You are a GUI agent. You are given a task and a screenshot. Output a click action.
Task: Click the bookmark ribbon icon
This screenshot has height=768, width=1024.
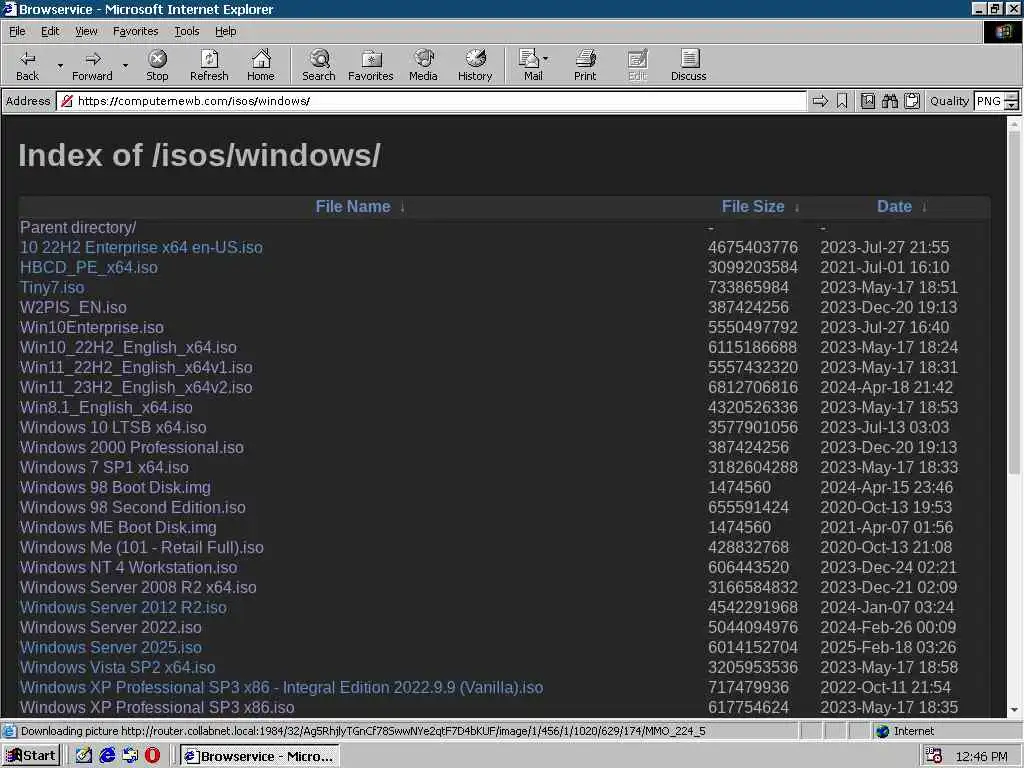pos(842,101)
